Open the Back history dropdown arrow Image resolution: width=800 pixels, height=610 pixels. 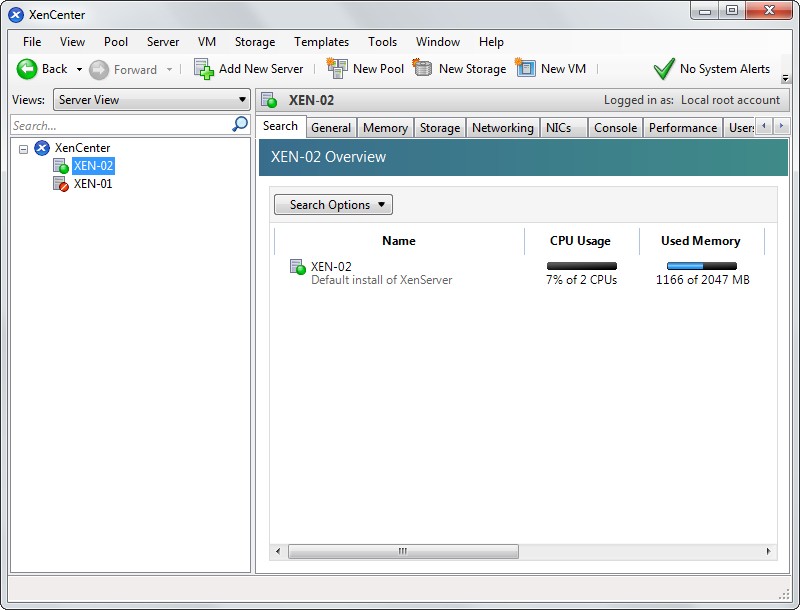point(79,69)
